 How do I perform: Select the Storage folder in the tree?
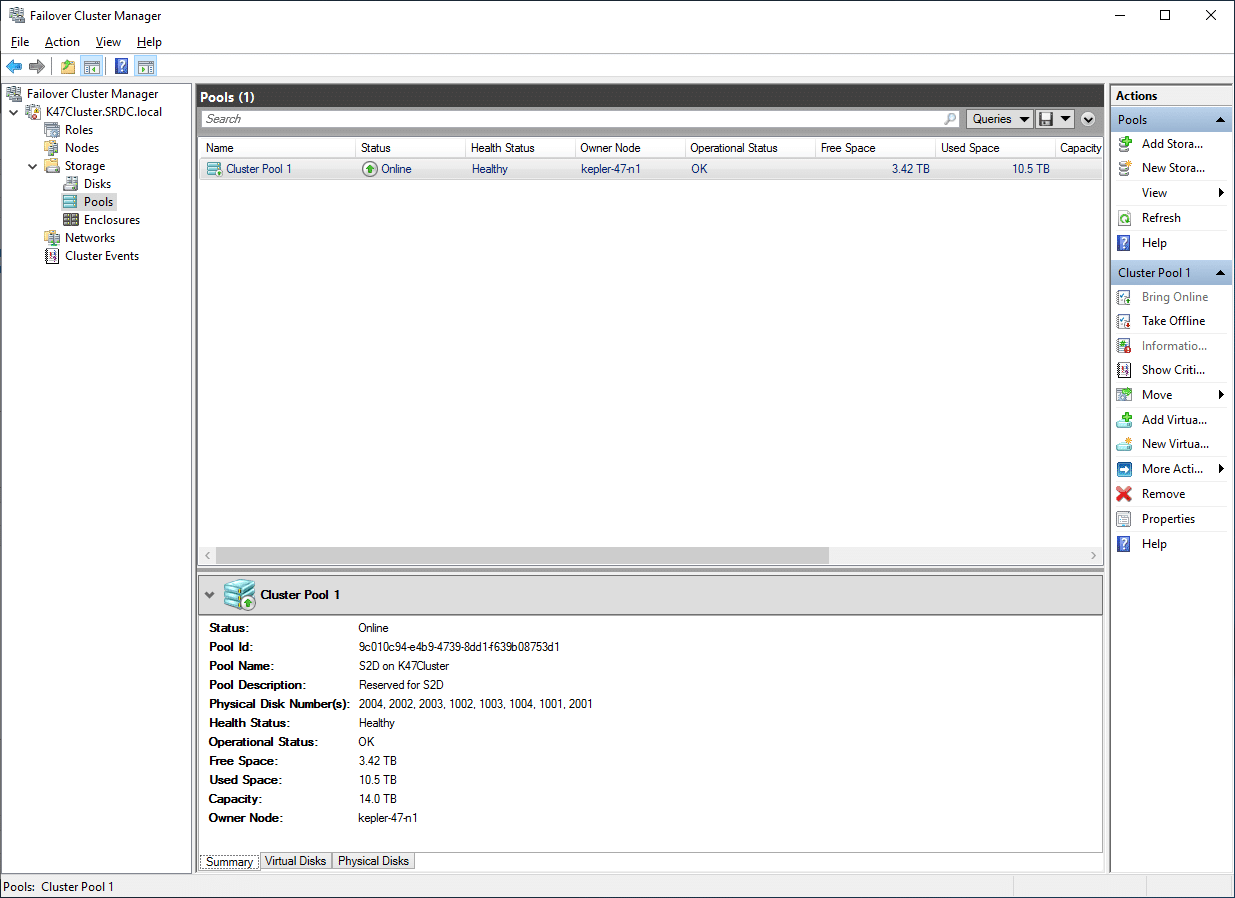[x=85, y=166]
